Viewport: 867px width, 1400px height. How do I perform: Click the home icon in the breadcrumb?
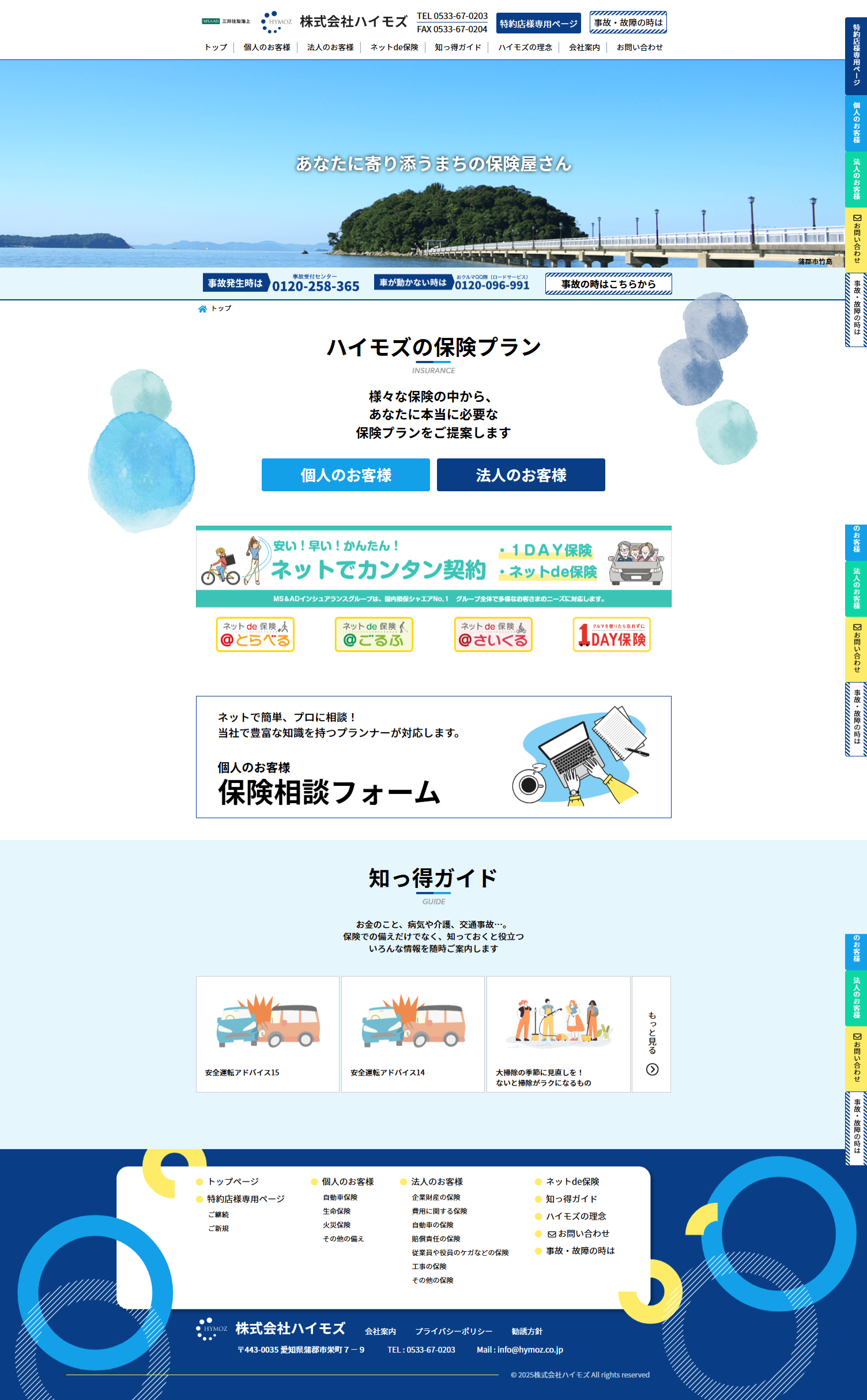pos(202,309)
